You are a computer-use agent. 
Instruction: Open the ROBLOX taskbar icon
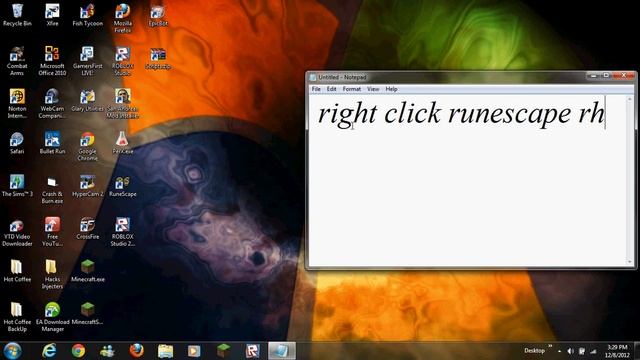[253, 351]
